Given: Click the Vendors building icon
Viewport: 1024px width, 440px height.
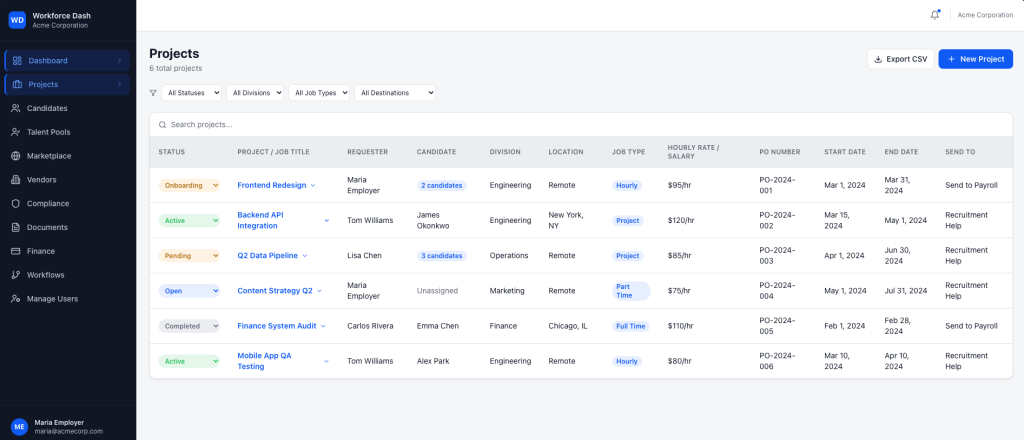Looking at the screenshot, I should 16,180.
